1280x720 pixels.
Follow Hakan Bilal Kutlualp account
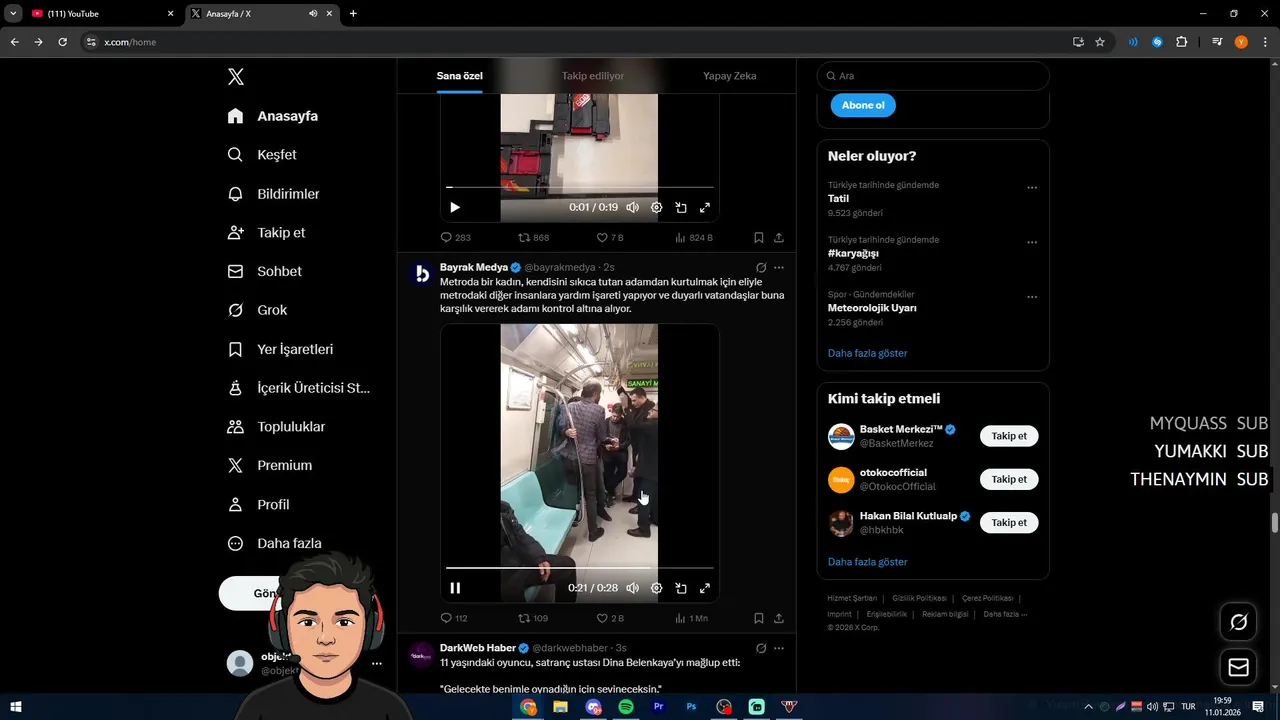pyautogui.click(x=1009, y=522)
